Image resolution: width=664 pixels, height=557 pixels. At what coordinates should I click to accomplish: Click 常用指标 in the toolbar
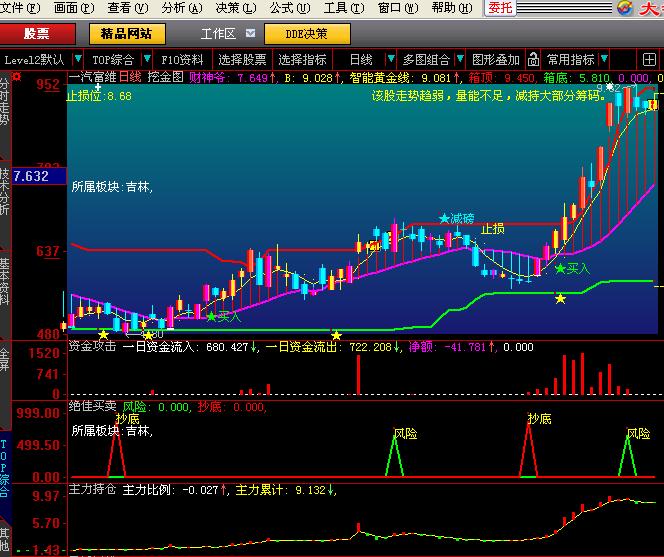(x=570, y=60)
